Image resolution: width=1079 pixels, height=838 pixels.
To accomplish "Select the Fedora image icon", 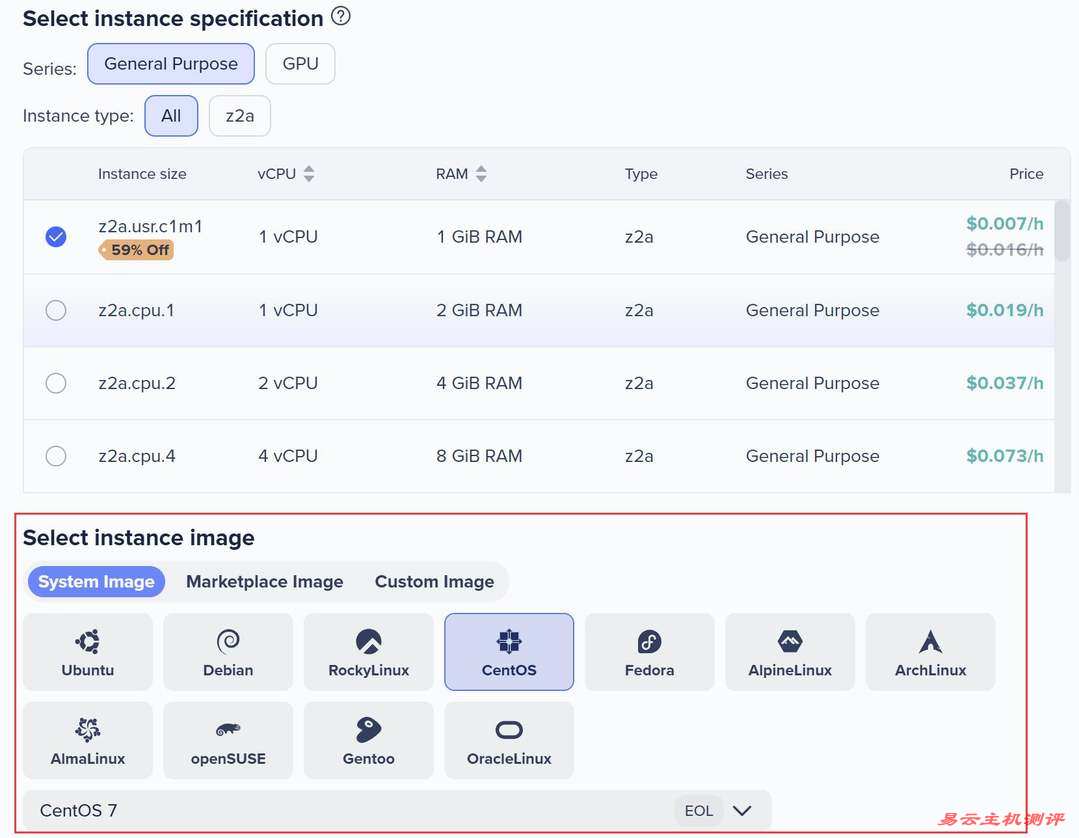I will [649, 652].
